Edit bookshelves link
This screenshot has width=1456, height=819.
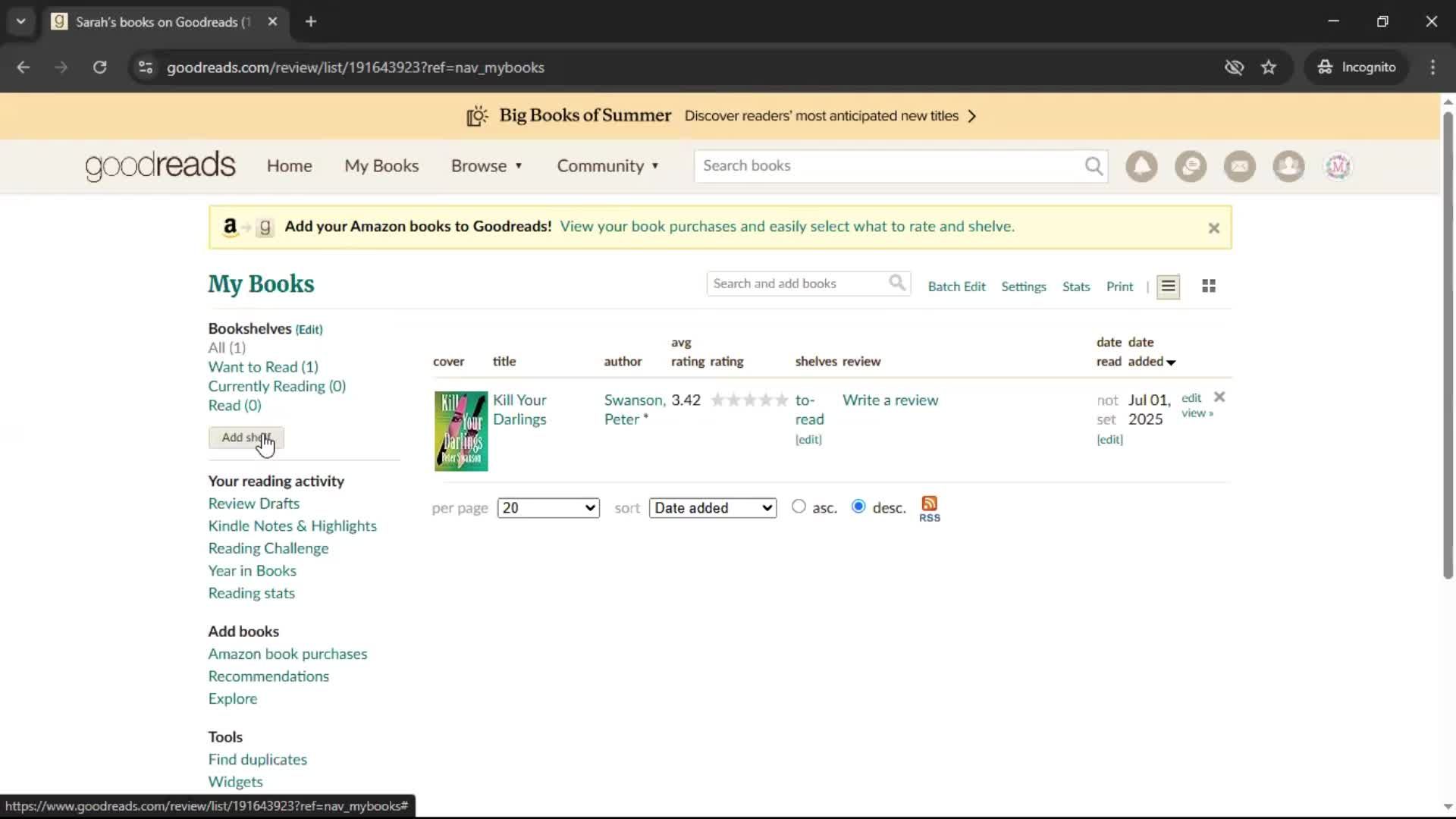309,330
